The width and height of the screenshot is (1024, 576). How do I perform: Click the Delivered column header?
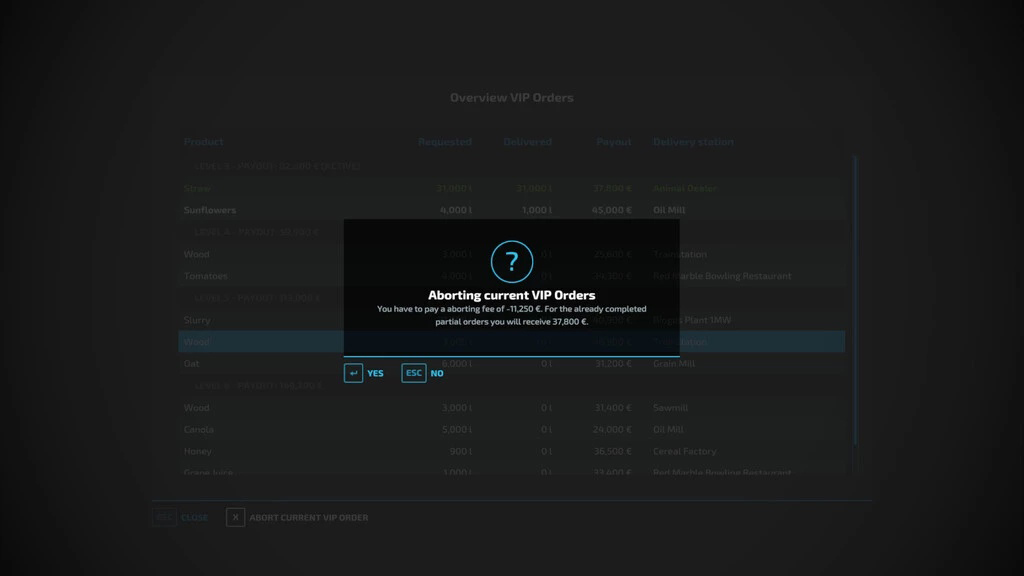(527, 142)
